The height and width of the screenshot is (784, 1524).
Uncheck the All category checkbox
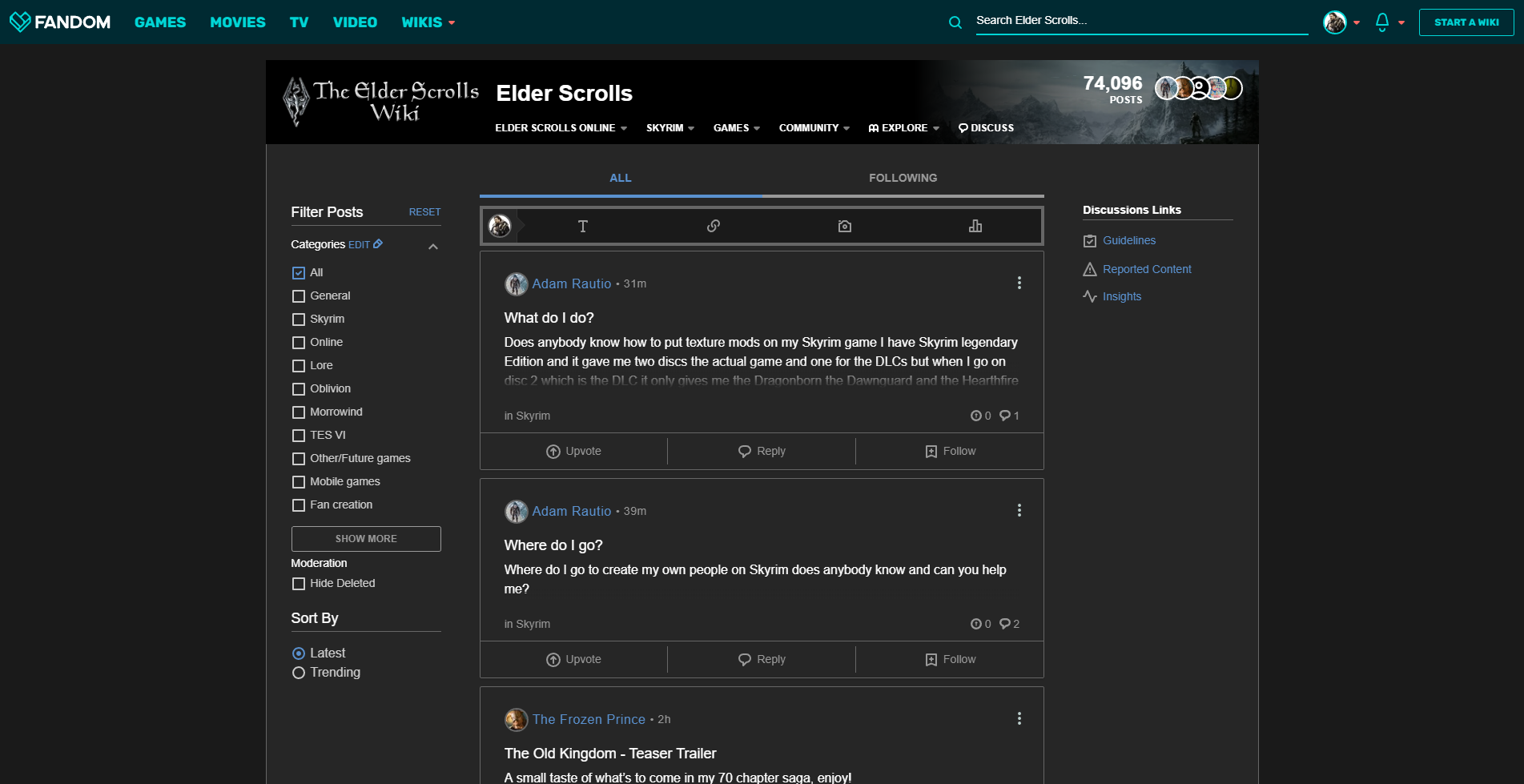pos(299,273)
